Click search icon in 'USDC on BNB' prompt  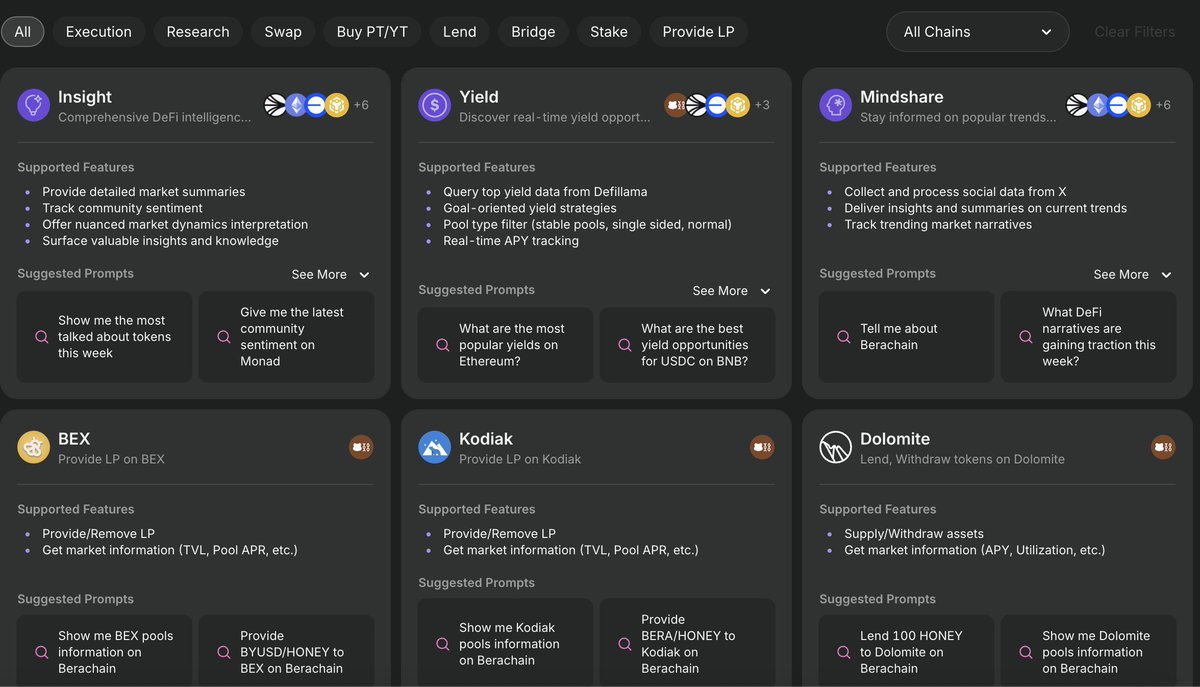click(x=625, y=345)
